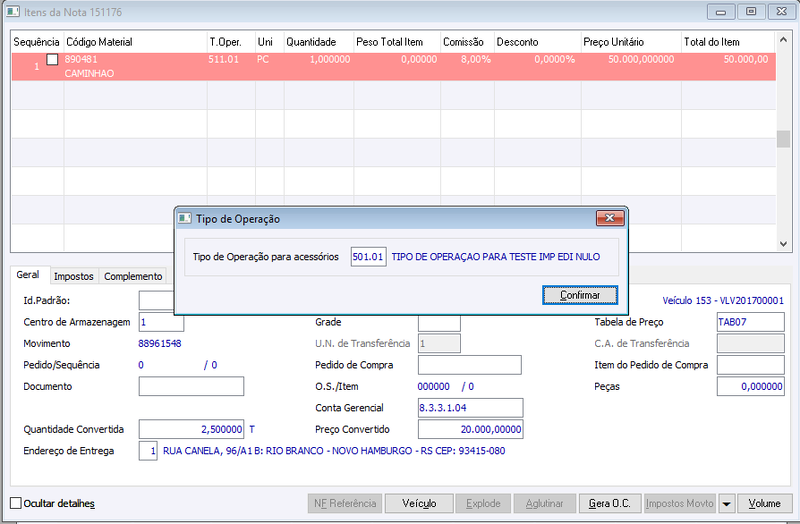Close the Tipo de Operação dialog
This screenshot has width=800, height=524.
coord(610,218)
